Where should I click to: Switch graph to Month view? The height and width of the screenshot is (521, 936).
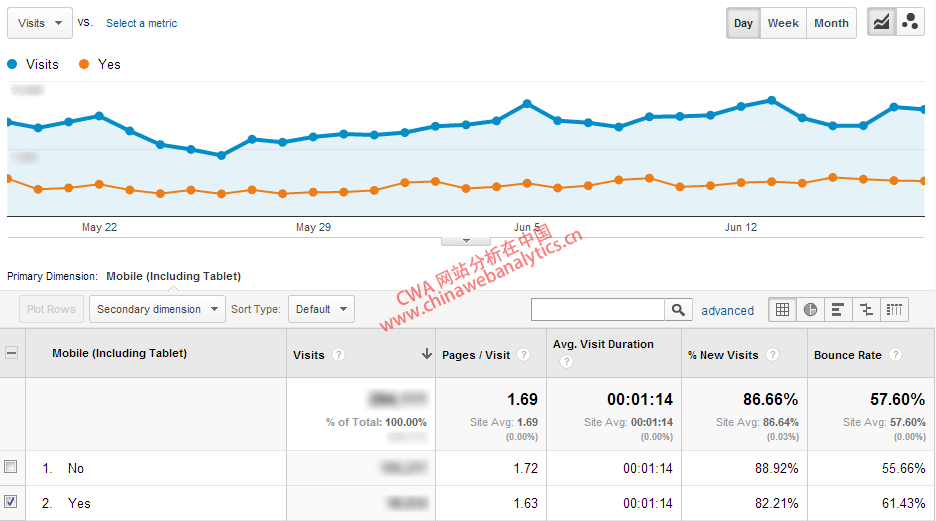click(x=831, y=23)
